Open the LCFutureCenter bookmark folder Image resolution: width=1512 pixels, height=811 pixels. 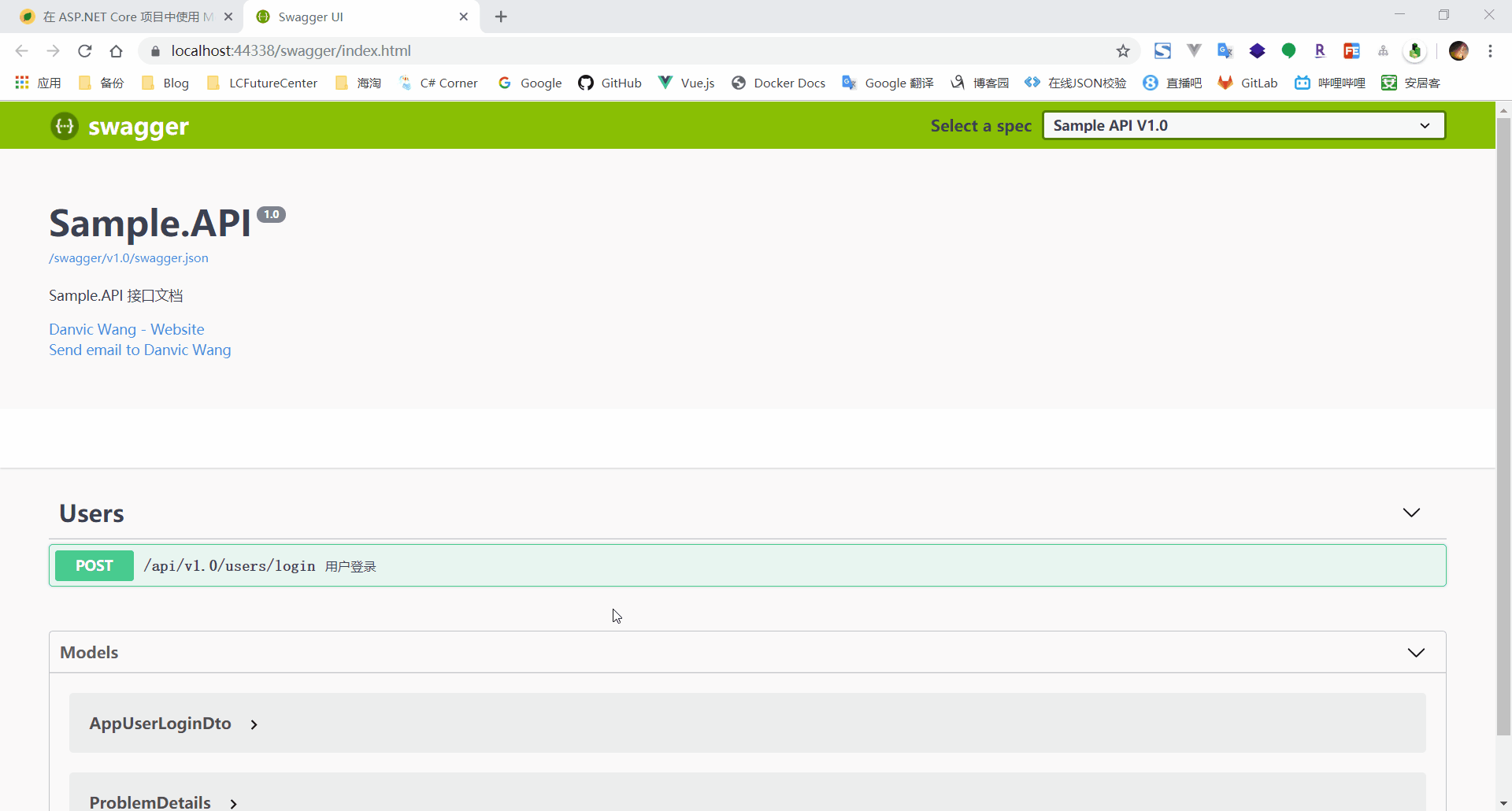coord(262,83)
